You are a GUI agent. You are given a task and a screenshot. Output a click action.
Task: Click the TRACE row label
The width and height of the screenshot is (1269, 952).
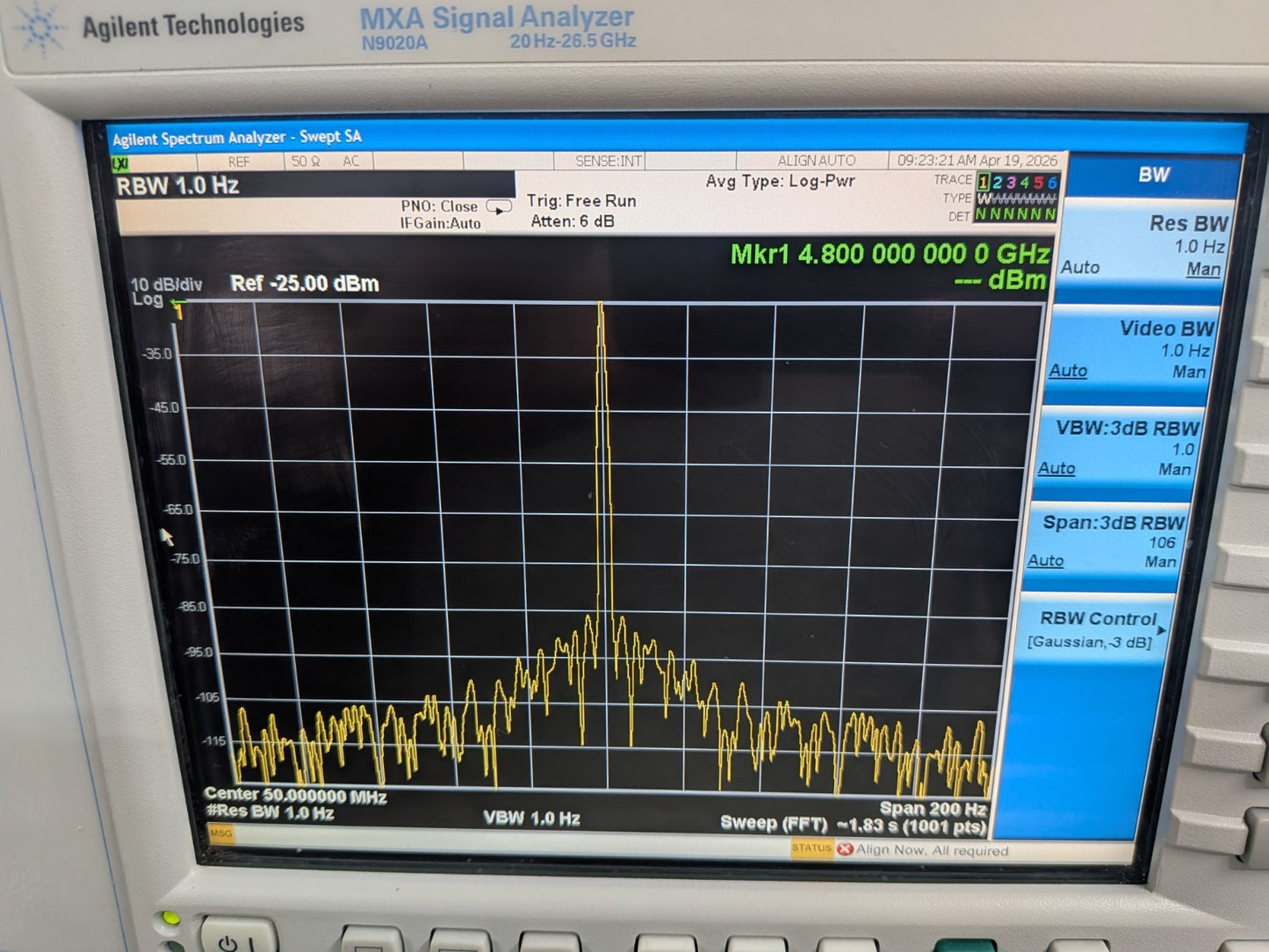point(953,179)
